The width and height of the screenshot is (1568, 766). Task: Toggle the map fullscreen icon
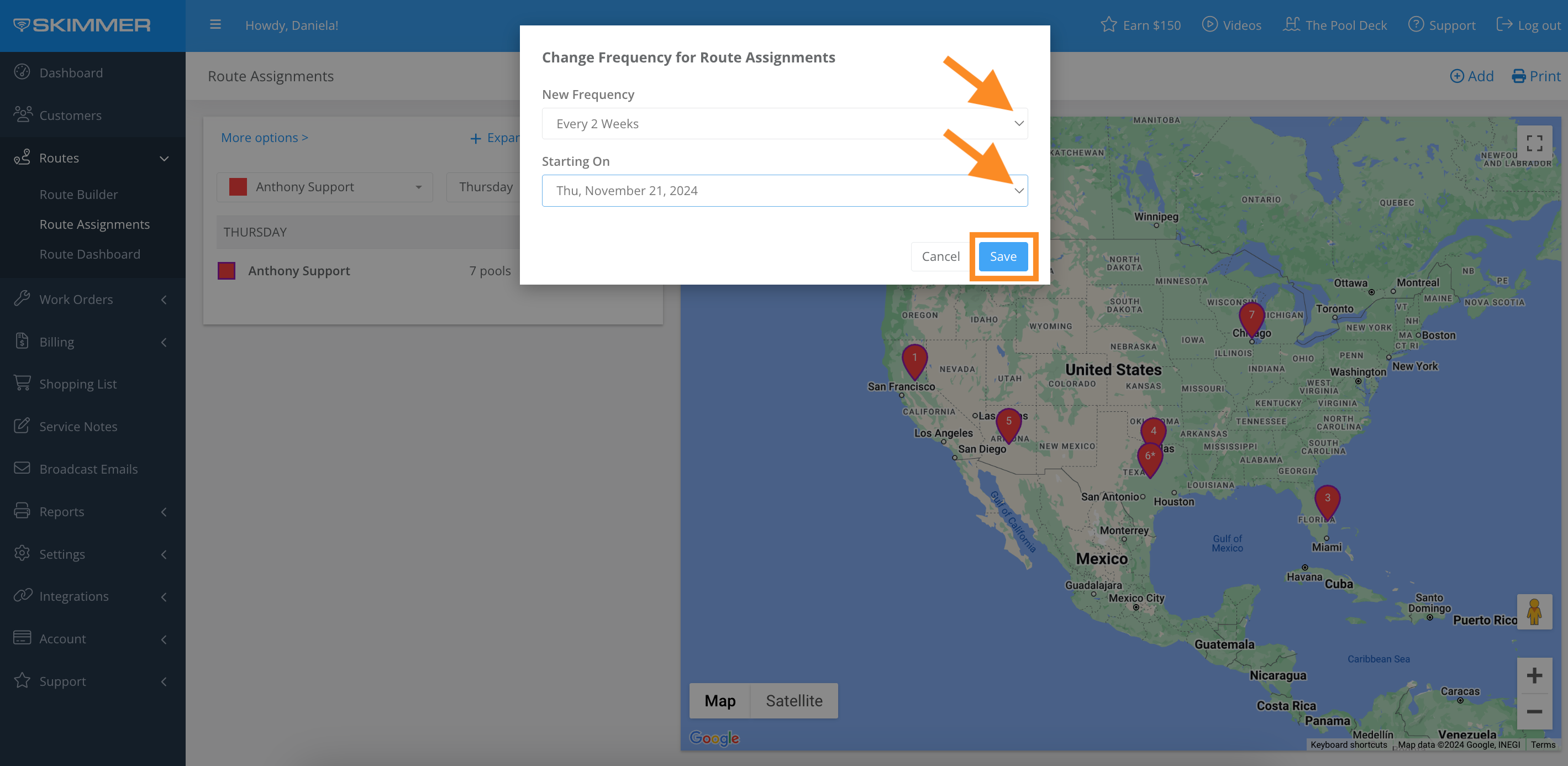click(1534, 143)
